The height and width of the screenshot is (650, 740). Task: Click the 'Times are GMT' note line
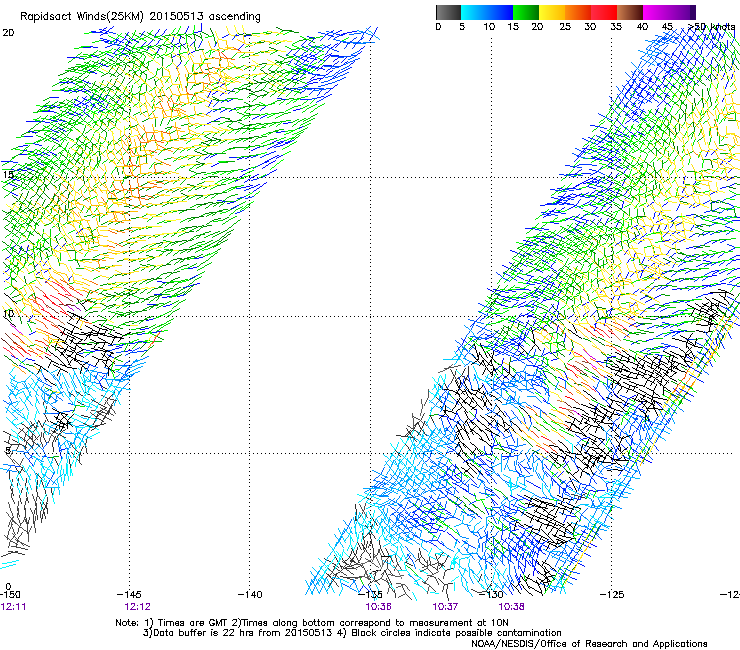point(312,623)
